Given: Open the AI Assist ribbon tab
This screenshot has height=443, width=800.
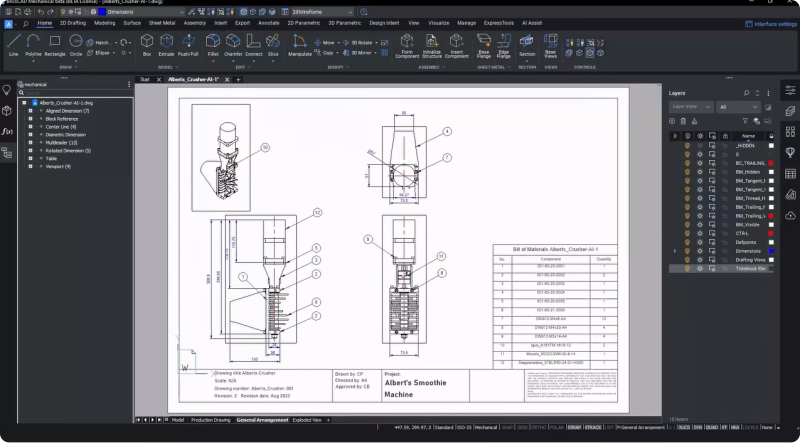Looking at the screenshot, I should pos(532,23).
